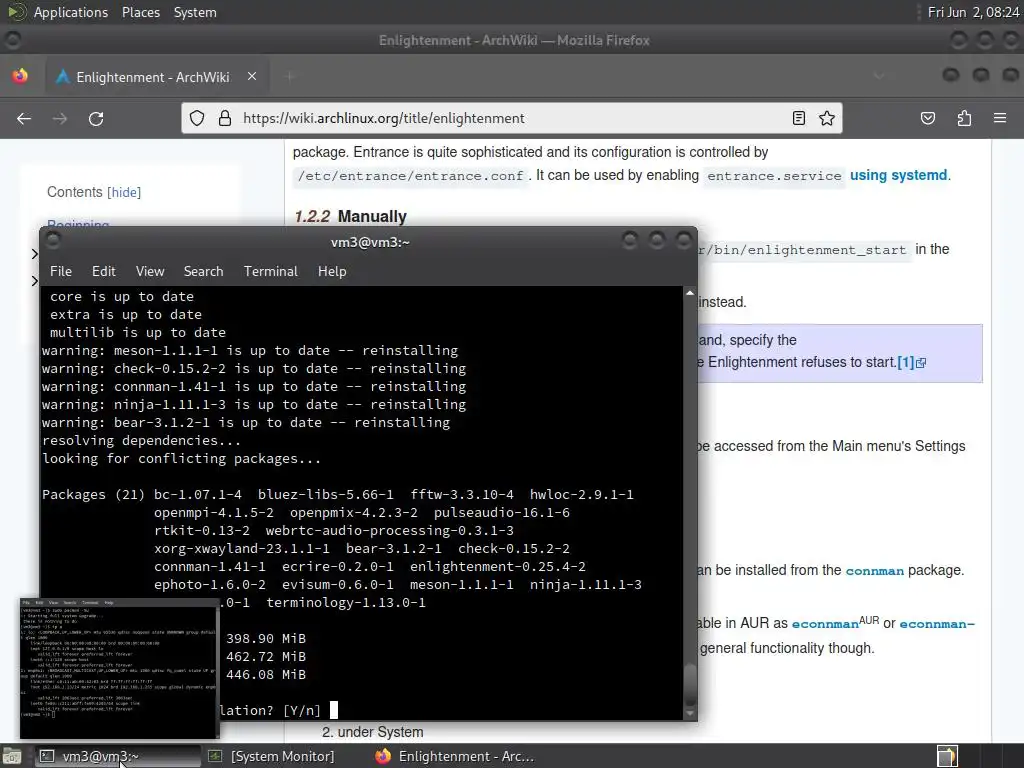Click terminal scrollbar up arrow
1024x768 pixels.
(690, 293)
